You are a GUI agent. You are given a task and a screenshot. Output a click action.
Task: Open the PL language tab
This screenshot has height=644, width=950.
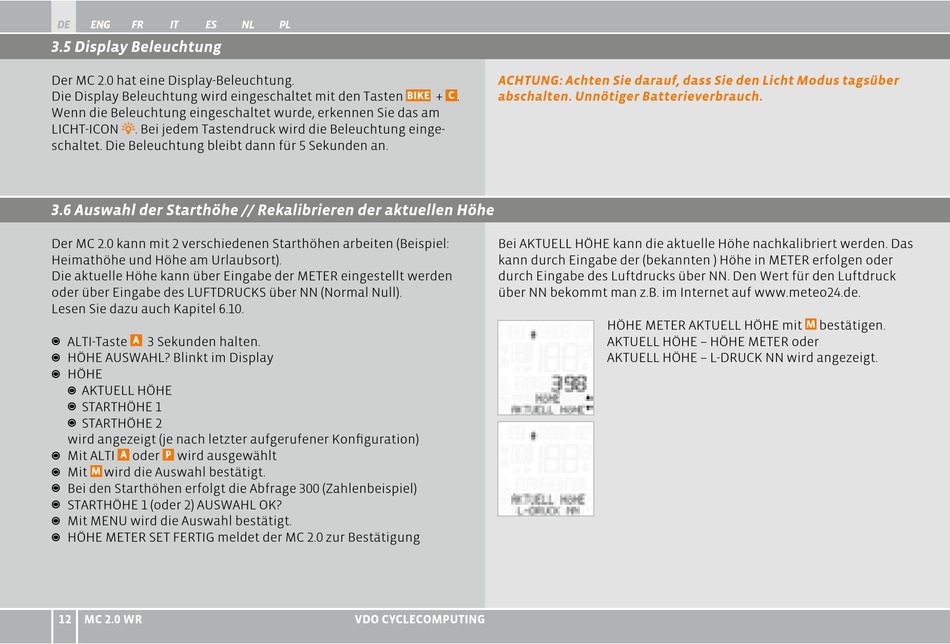(x=285, y=25)
